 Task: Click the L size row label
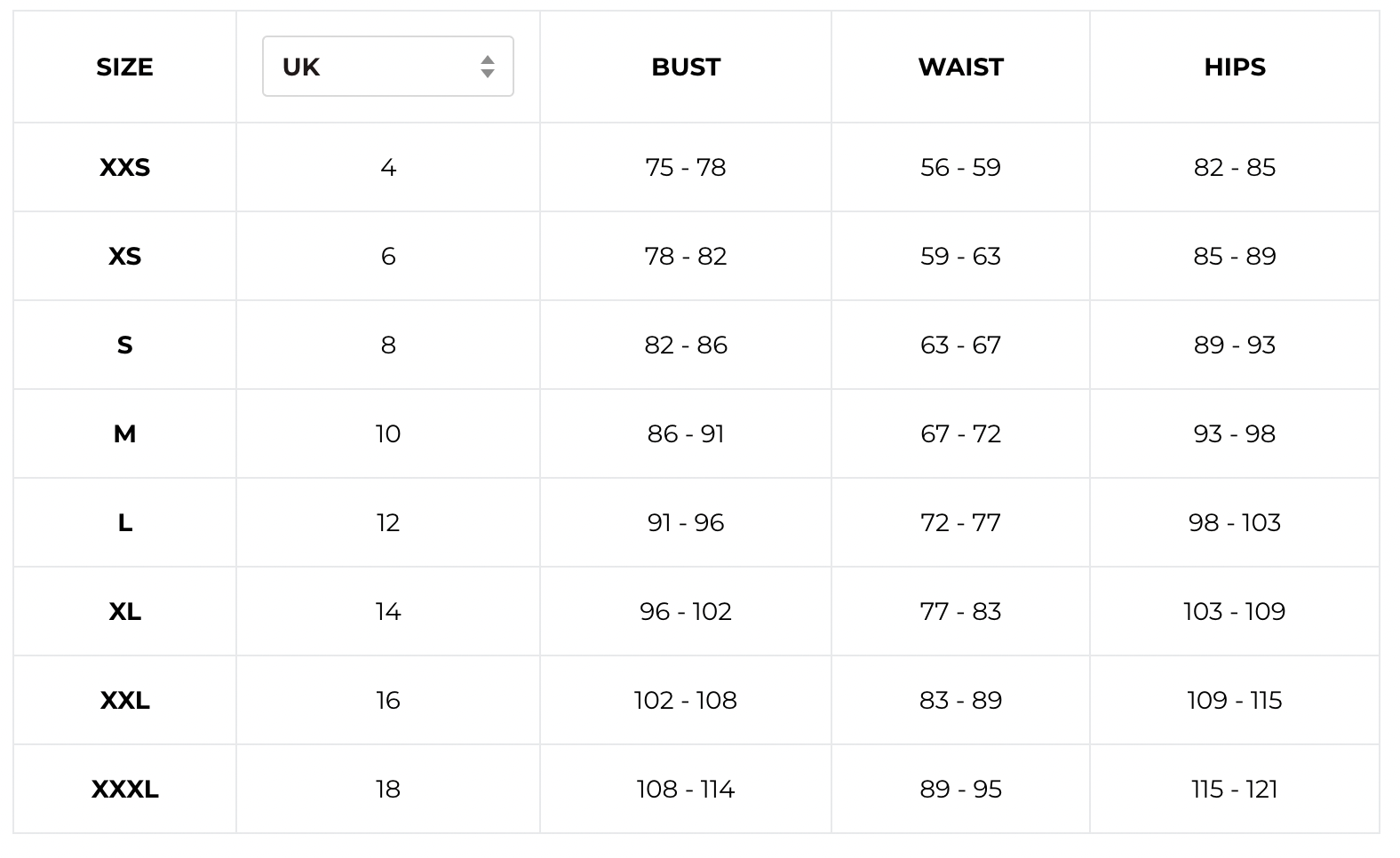pos(124,523)
